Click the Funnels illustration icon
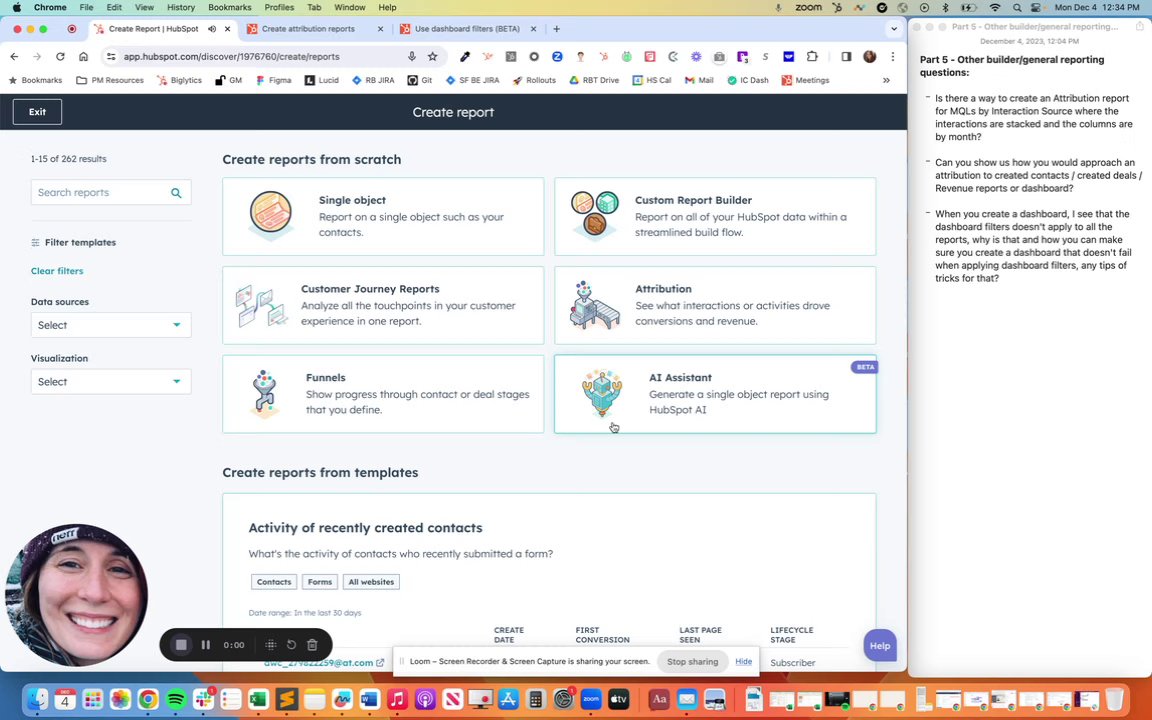This screenshot has height=720, width=1152. 264,394
